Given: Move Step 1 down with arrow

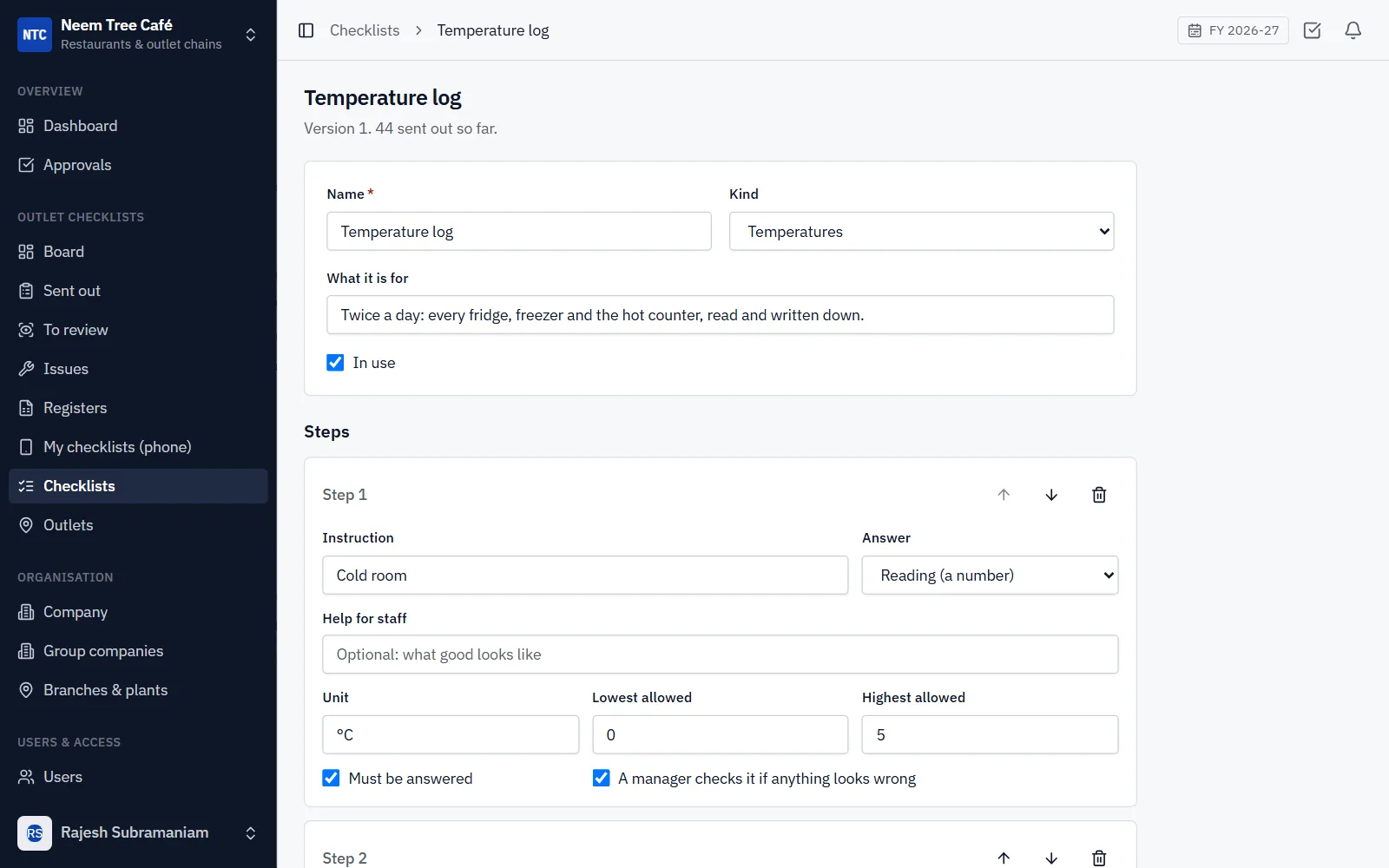Looking at the screenshot, I should 1051,495.
